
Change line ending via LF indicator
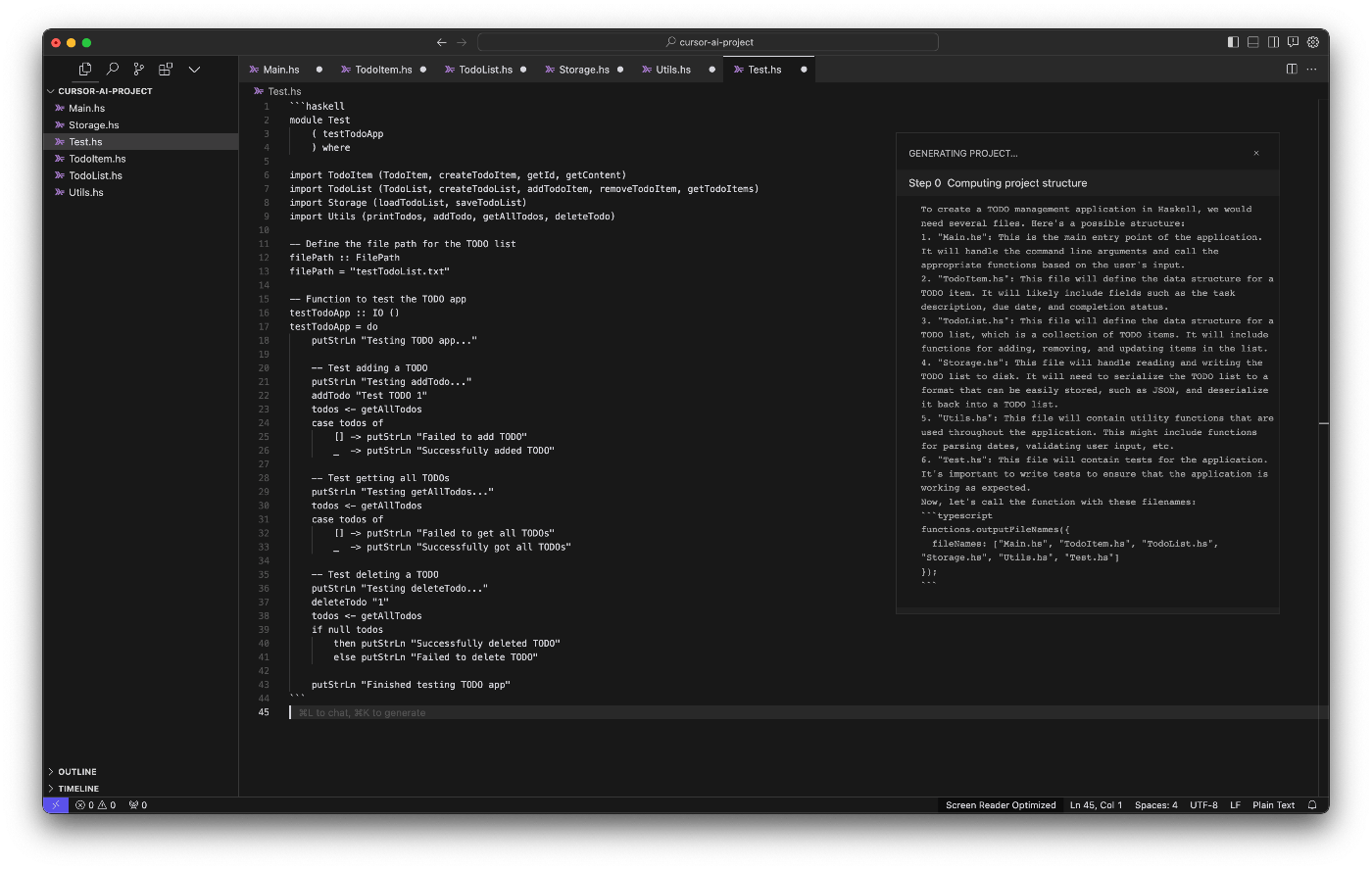pyautogui.click(x=1235, y=805)
